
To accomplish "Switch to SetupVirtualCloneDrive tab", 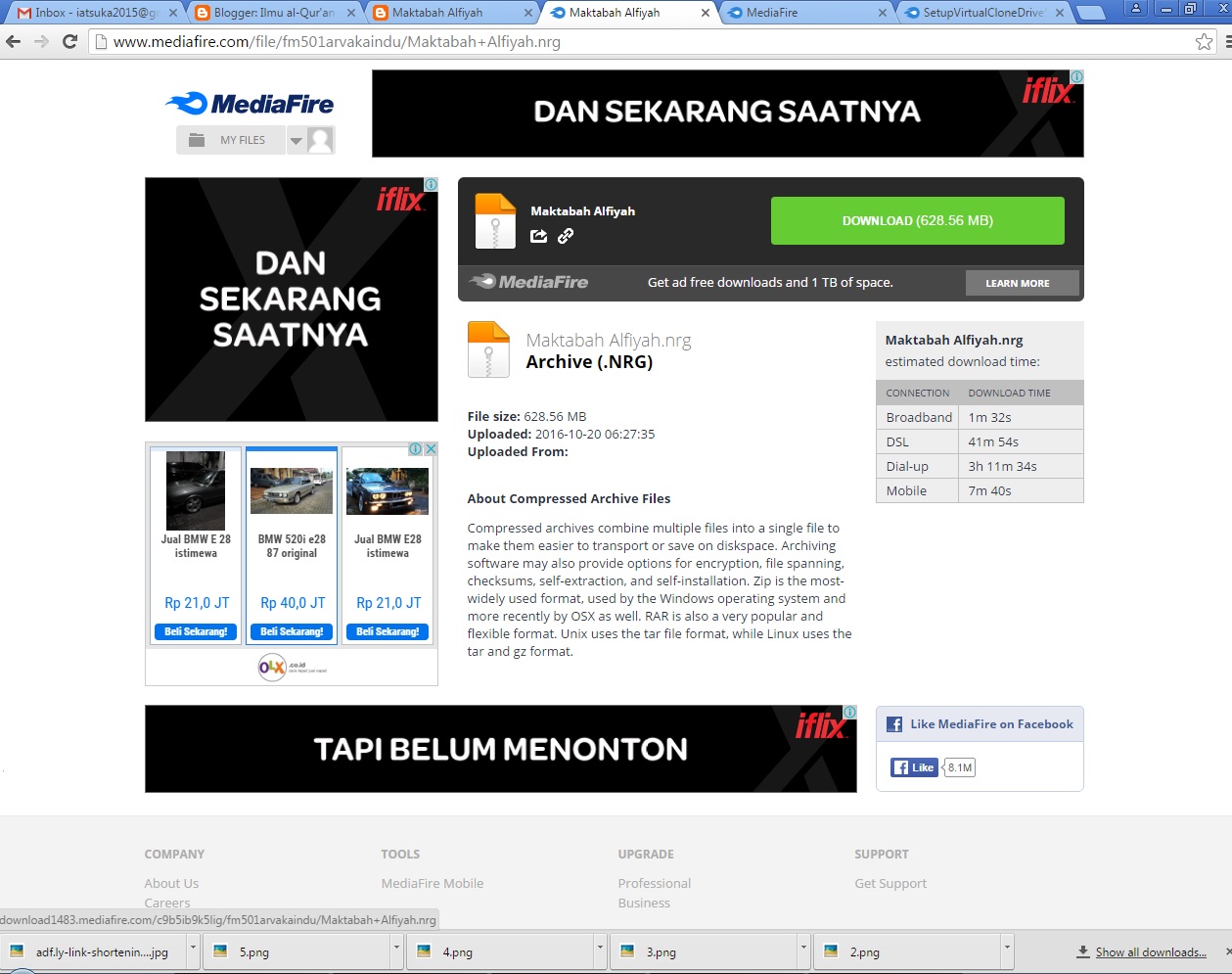I will (x=981, y=13).
